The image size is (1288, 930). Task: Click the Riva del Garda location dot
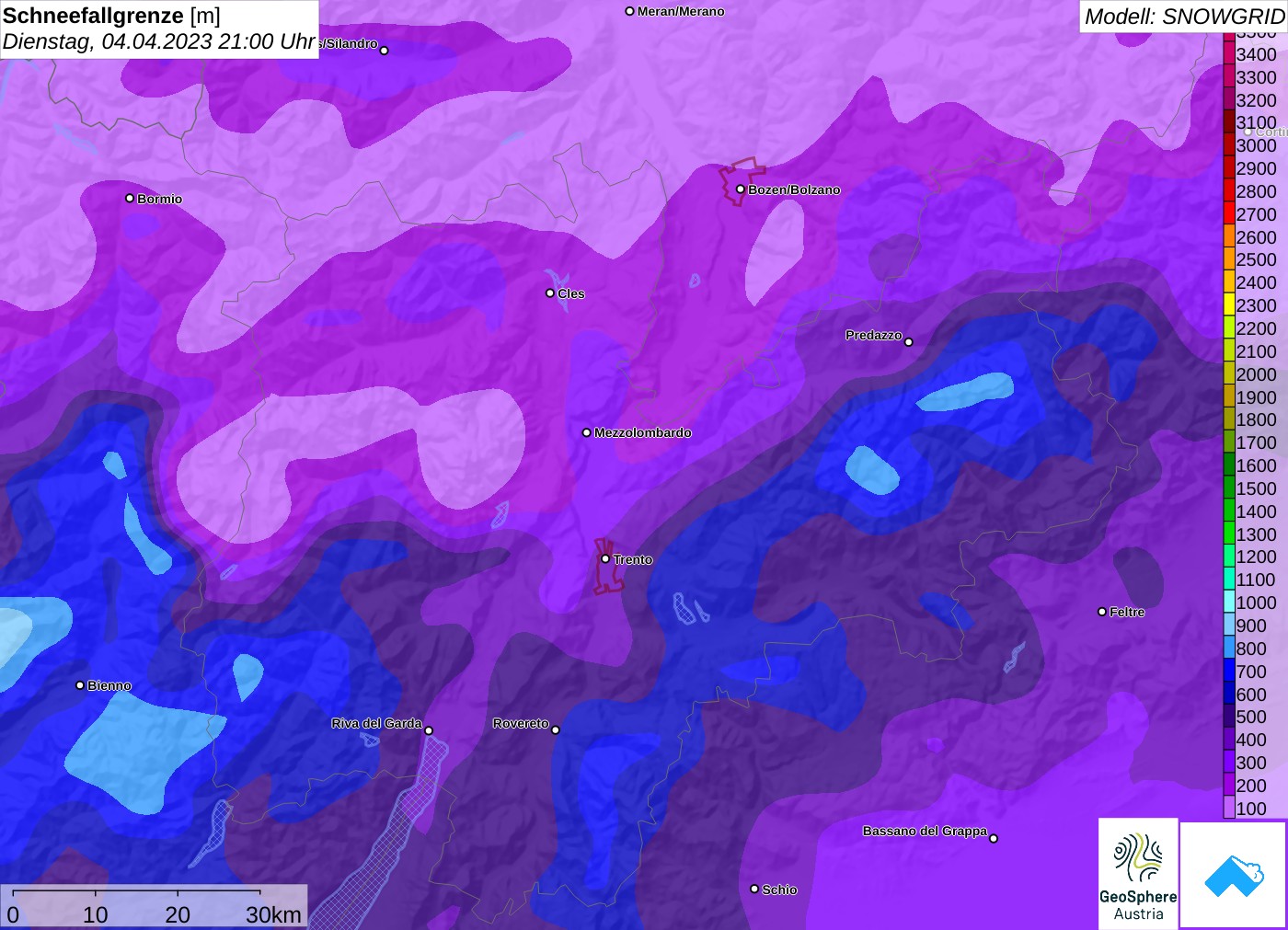coord(429,731)
